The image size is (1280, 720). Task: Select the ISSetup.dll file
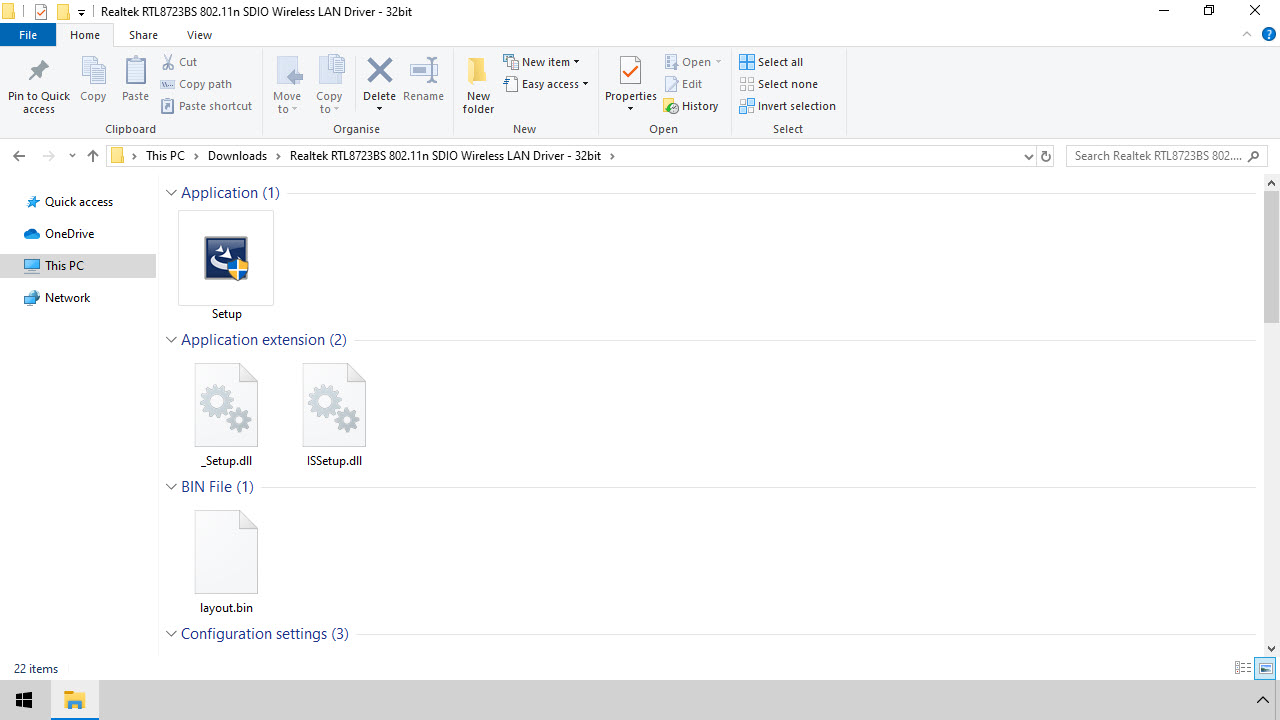(x=334, y=415)
